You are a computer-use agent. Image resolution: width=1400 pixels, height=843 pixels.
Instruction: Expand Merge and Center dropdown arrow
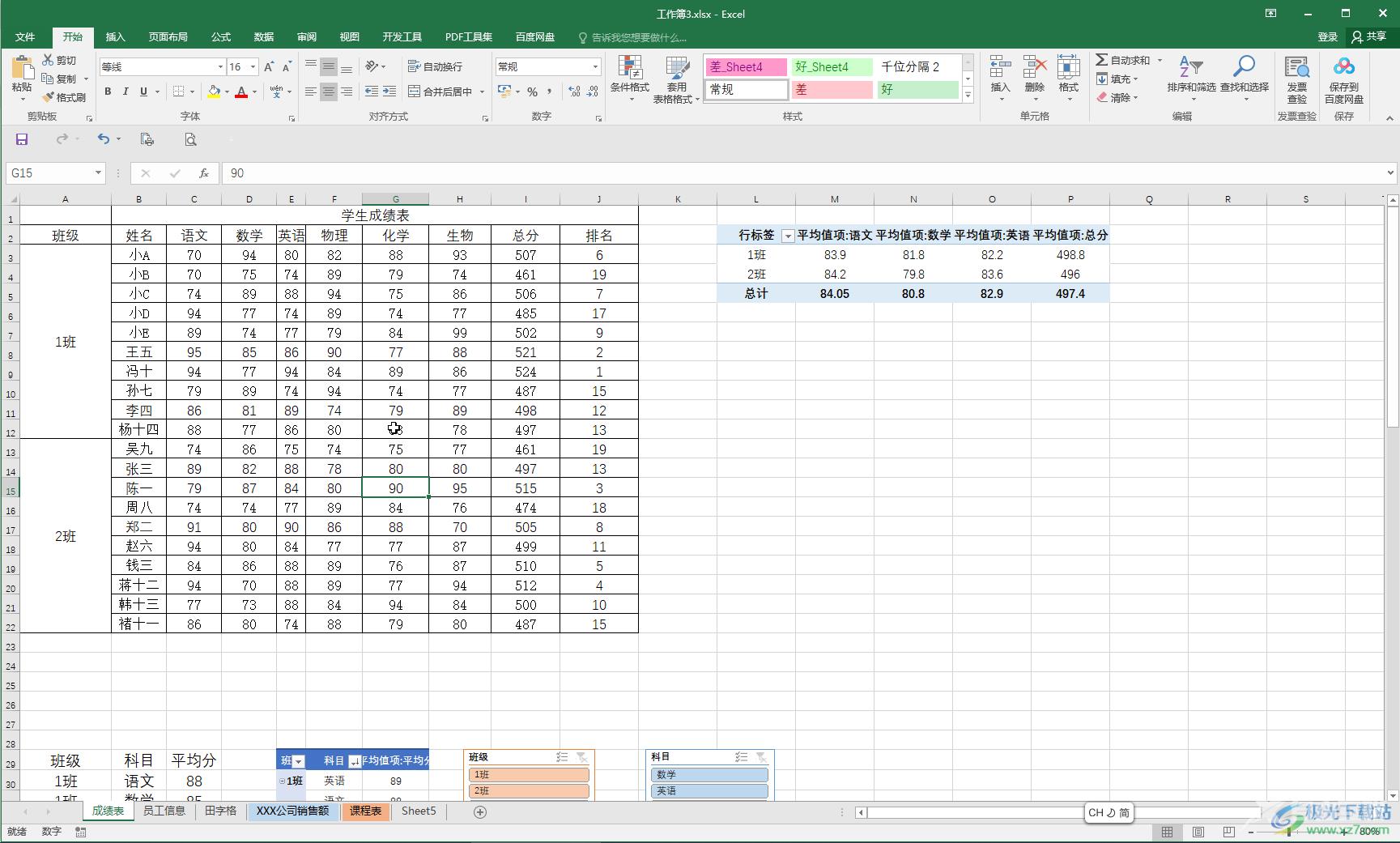482,92
